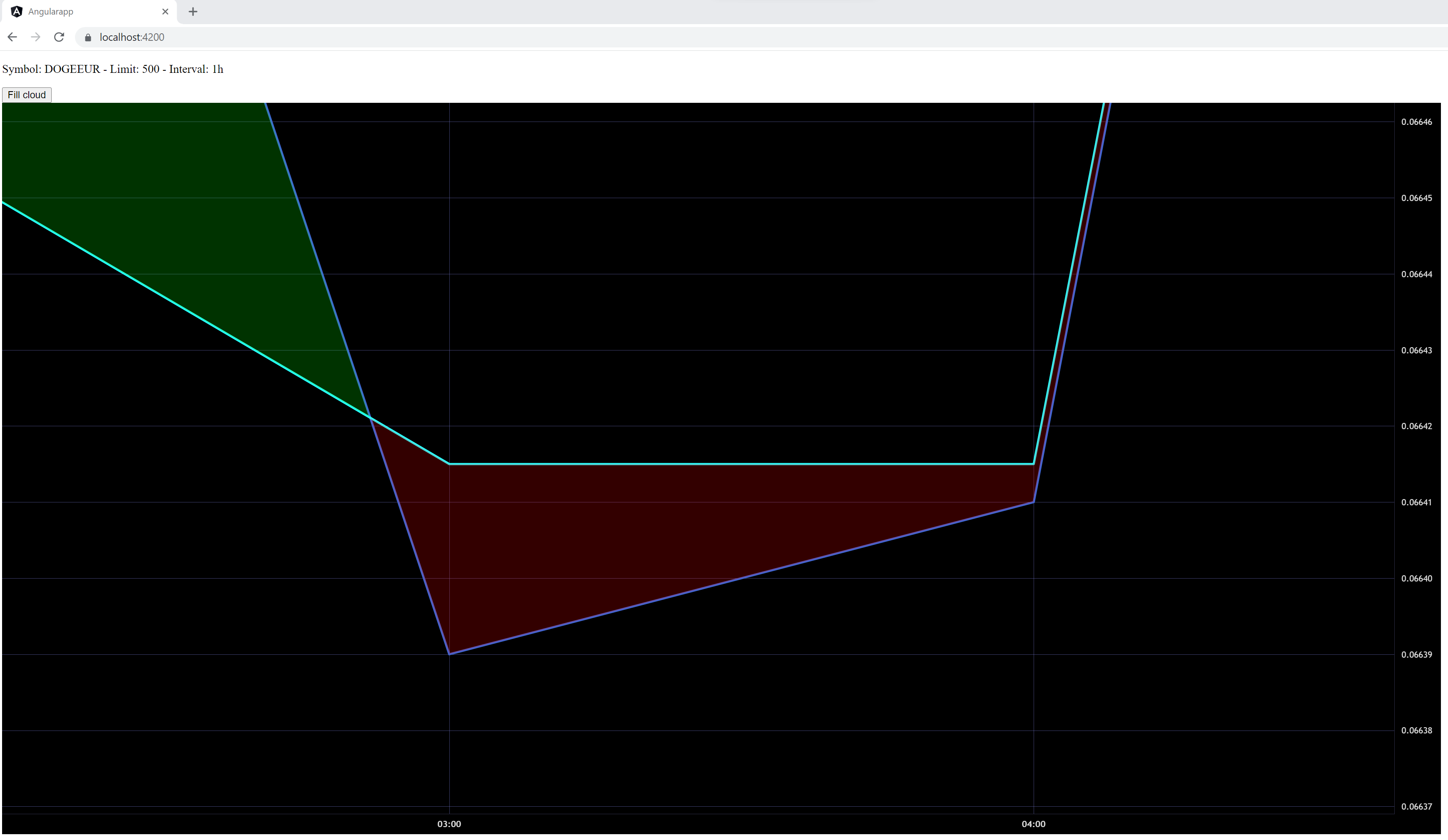The width and height of the screenshot is (1448, 840).
Task: Click the browser forward arrow
Action: coord(36,37)
